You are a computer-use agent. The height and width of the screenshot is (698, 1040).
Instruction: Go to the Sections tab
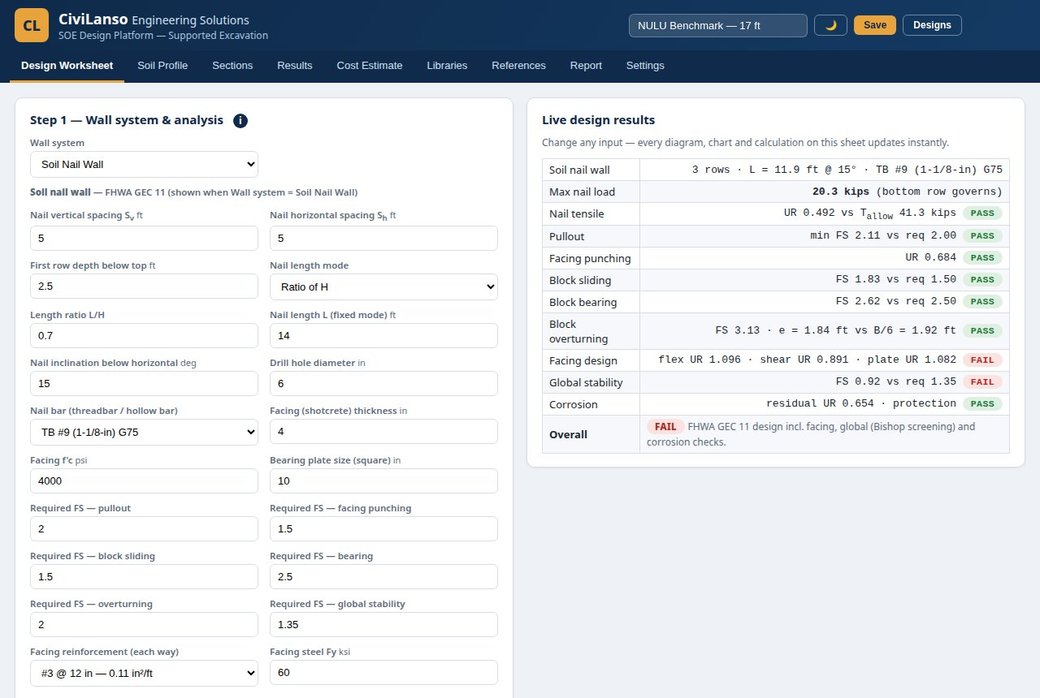coord(232,66)
